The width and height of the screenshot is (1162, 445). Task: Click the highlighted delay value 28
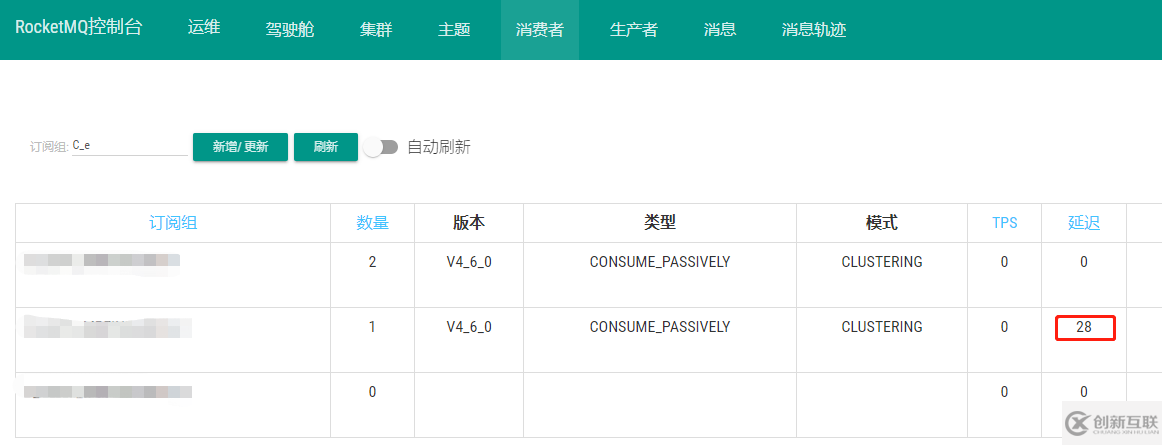tap(1085, 328)
